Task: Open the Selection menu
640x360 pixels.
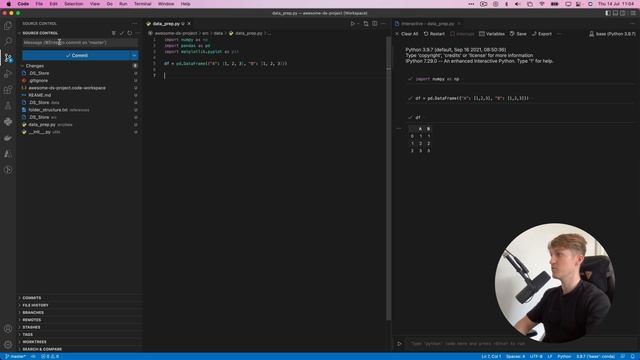Action: coord(73,4)
